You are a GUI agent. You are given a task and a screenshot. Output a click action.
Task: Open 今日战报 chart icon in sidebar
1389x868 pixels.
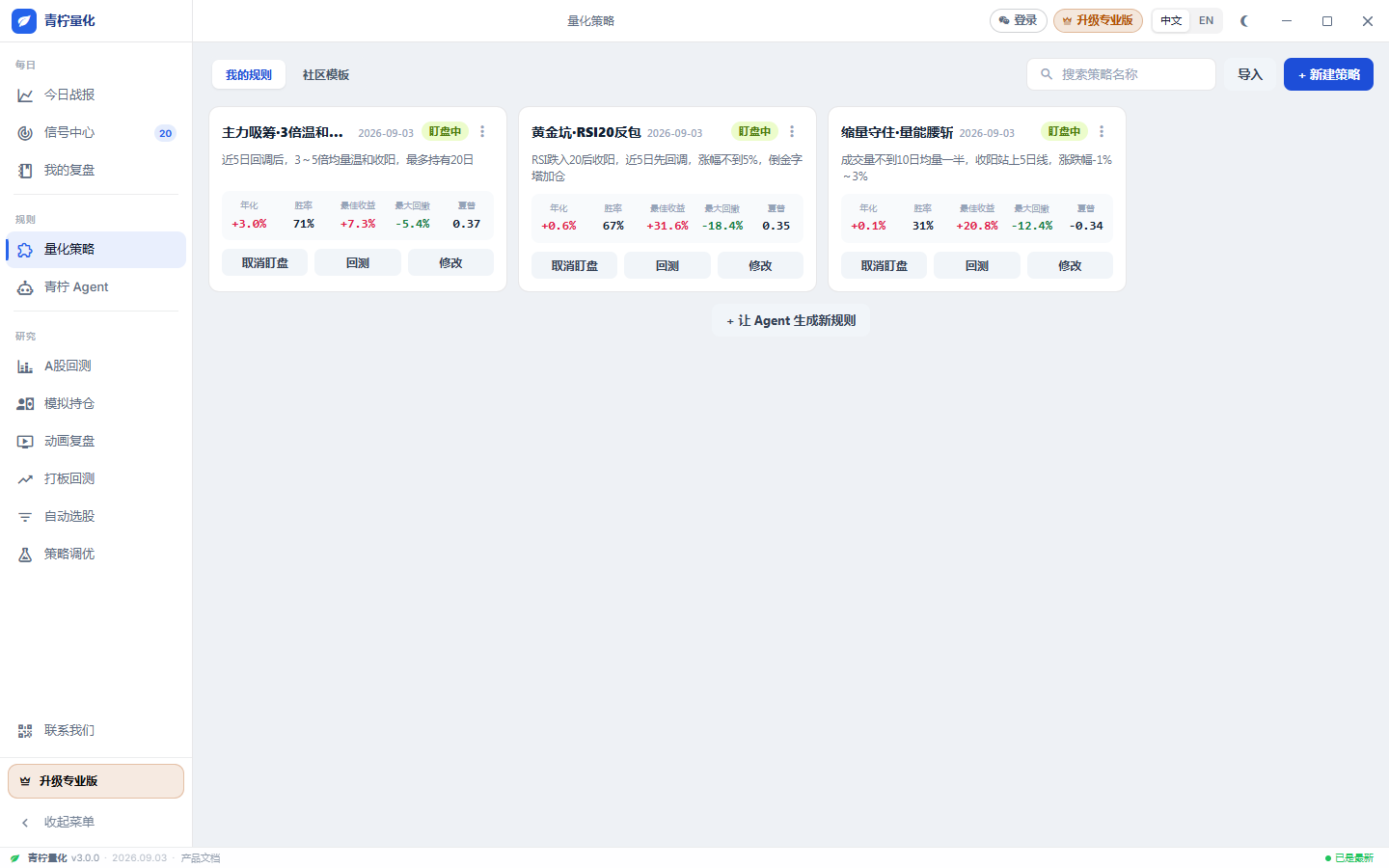tap(25, 95)
